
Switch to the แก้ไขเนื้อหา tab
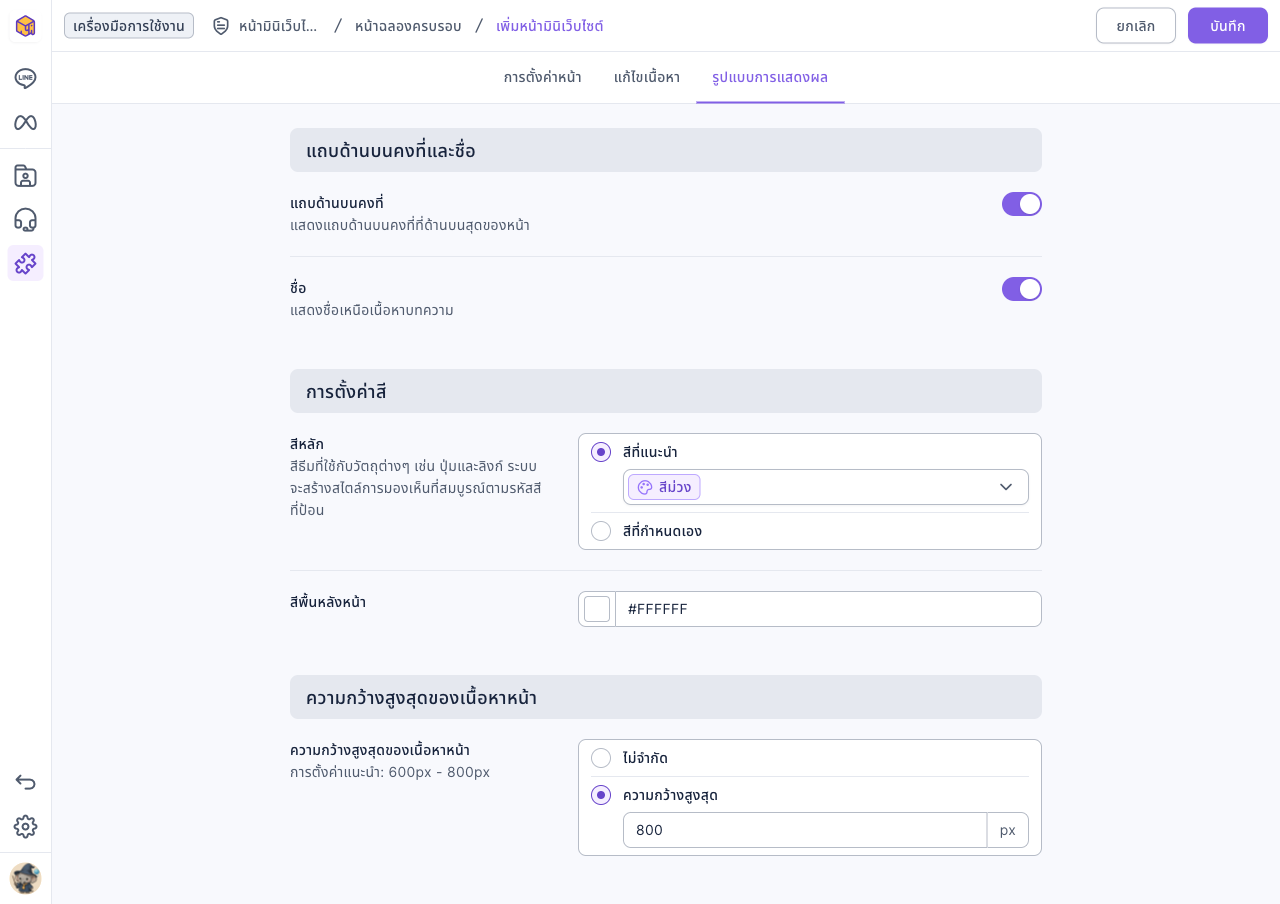[647, 77]
